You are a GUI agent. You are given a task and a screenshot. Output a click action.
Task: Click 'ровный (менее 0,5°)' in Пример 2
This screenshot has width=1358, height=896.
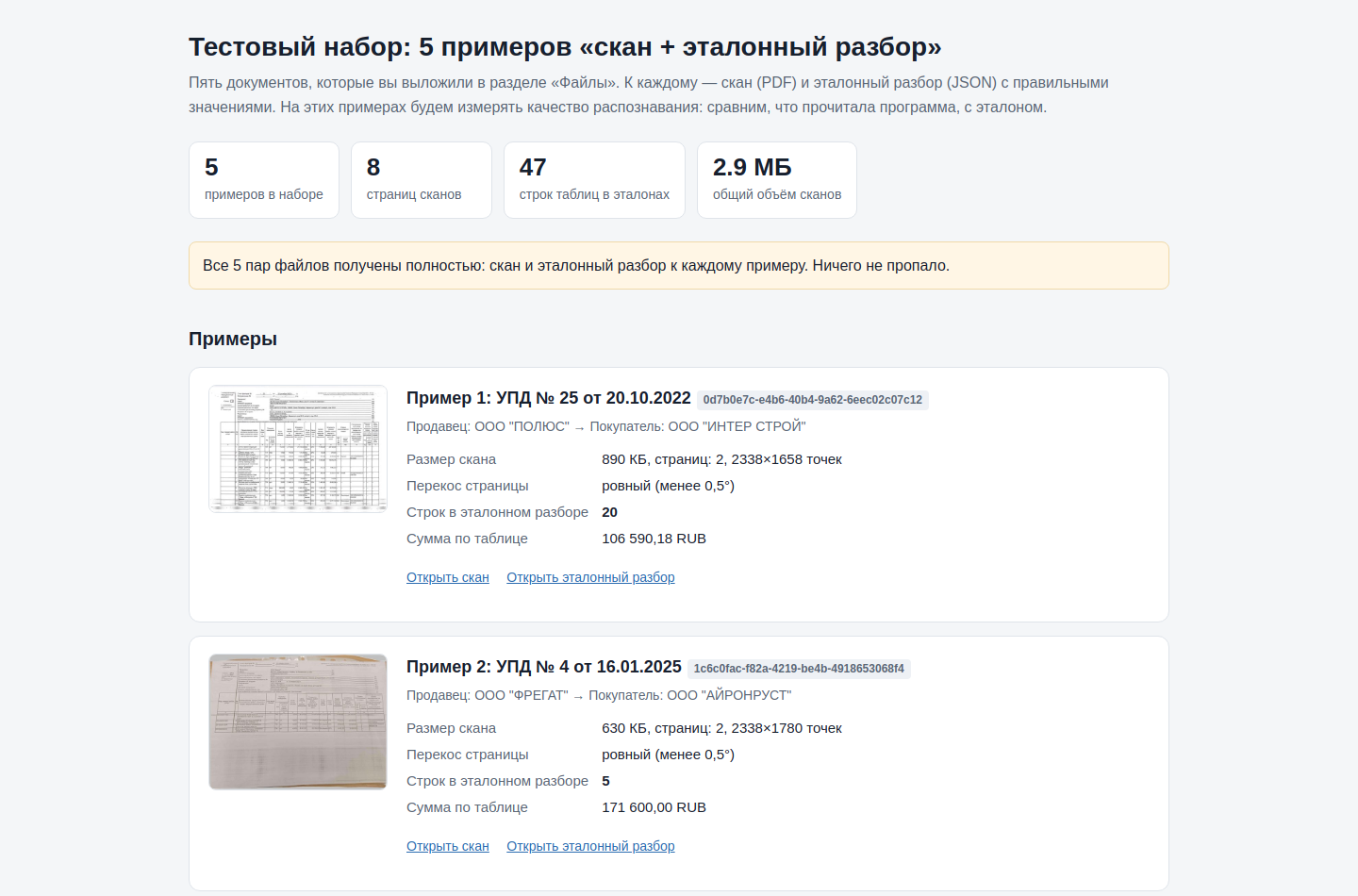[669, 755]
